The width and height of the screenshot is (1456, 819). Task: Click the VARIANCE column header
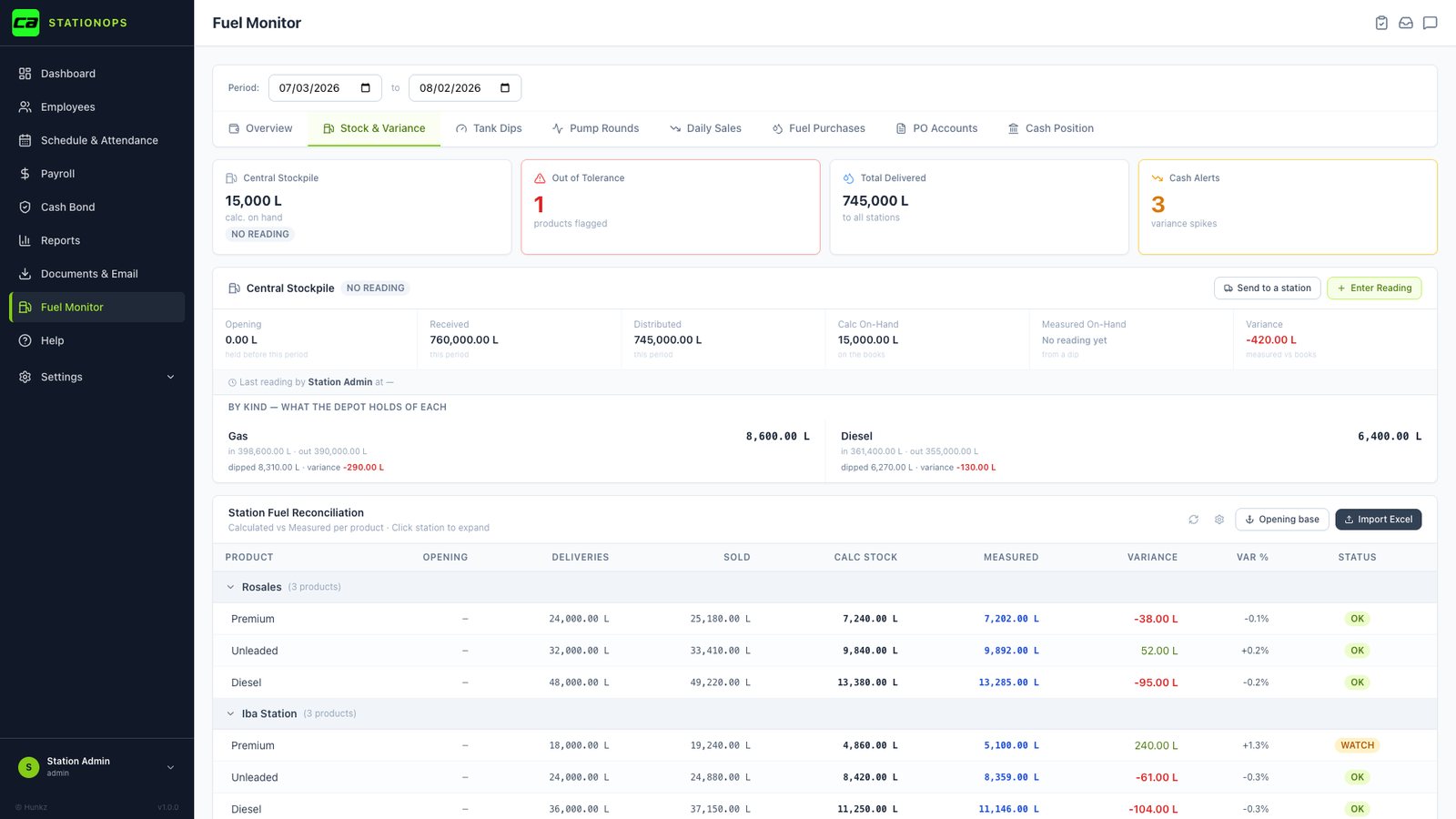pyautogui.click(x=1152, y=557)
